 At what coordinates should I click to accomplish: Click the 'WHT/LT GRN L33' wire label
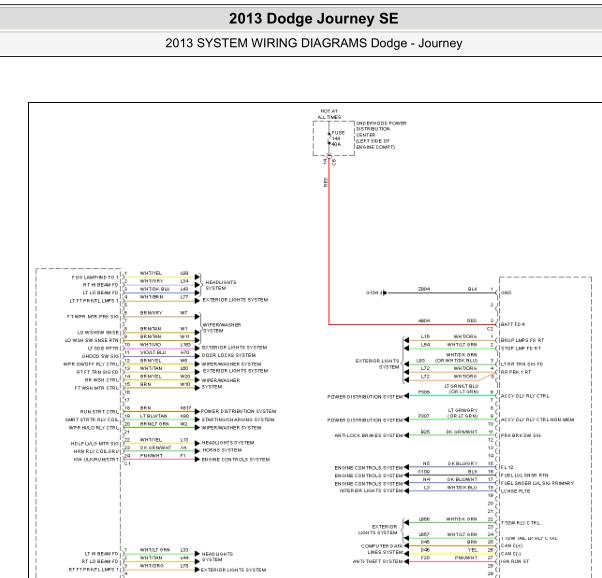pyautogui.click(x=164, y=550)
